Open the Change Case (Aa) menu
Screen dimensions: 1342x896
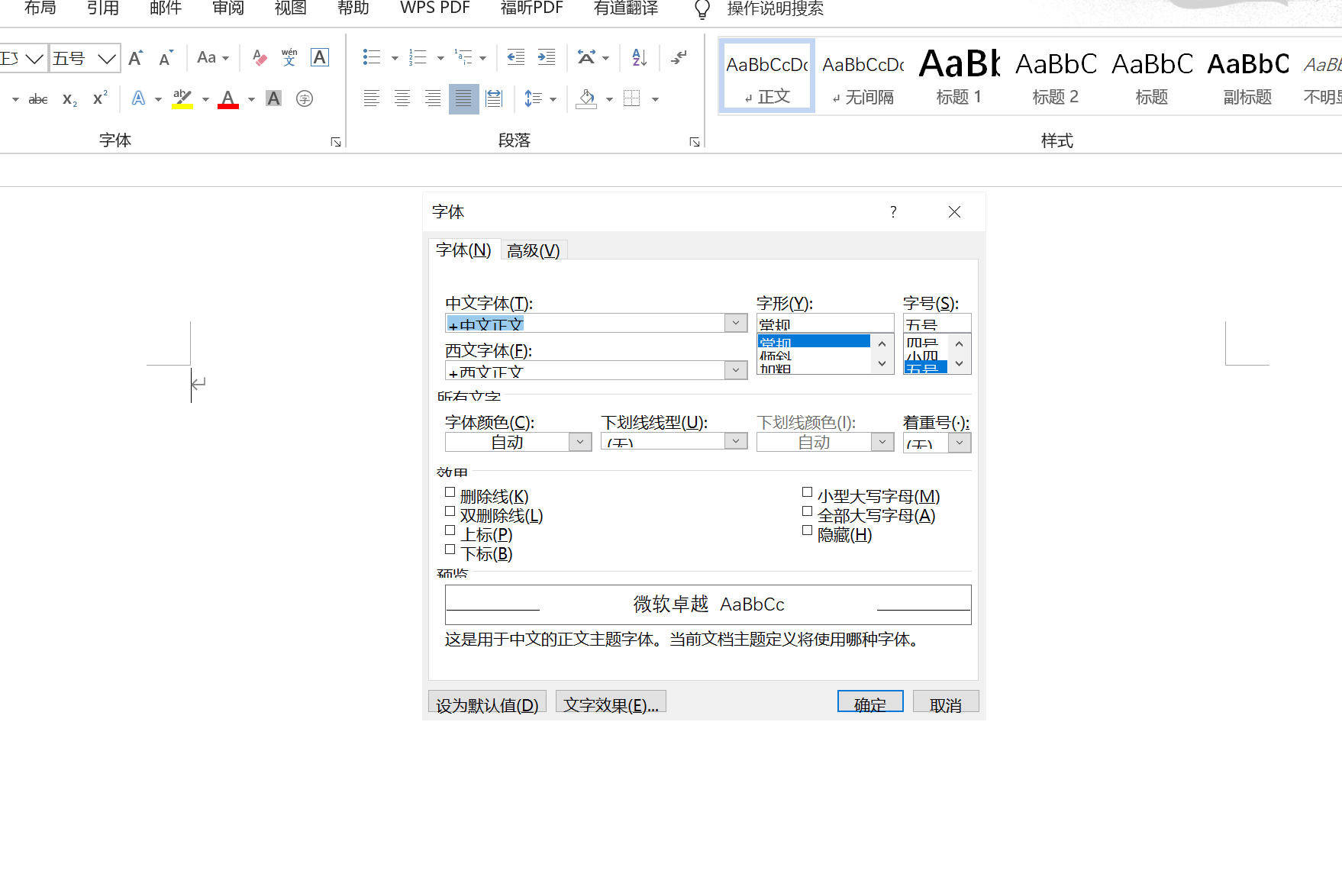pyautogui.click(x=212, y=58)
